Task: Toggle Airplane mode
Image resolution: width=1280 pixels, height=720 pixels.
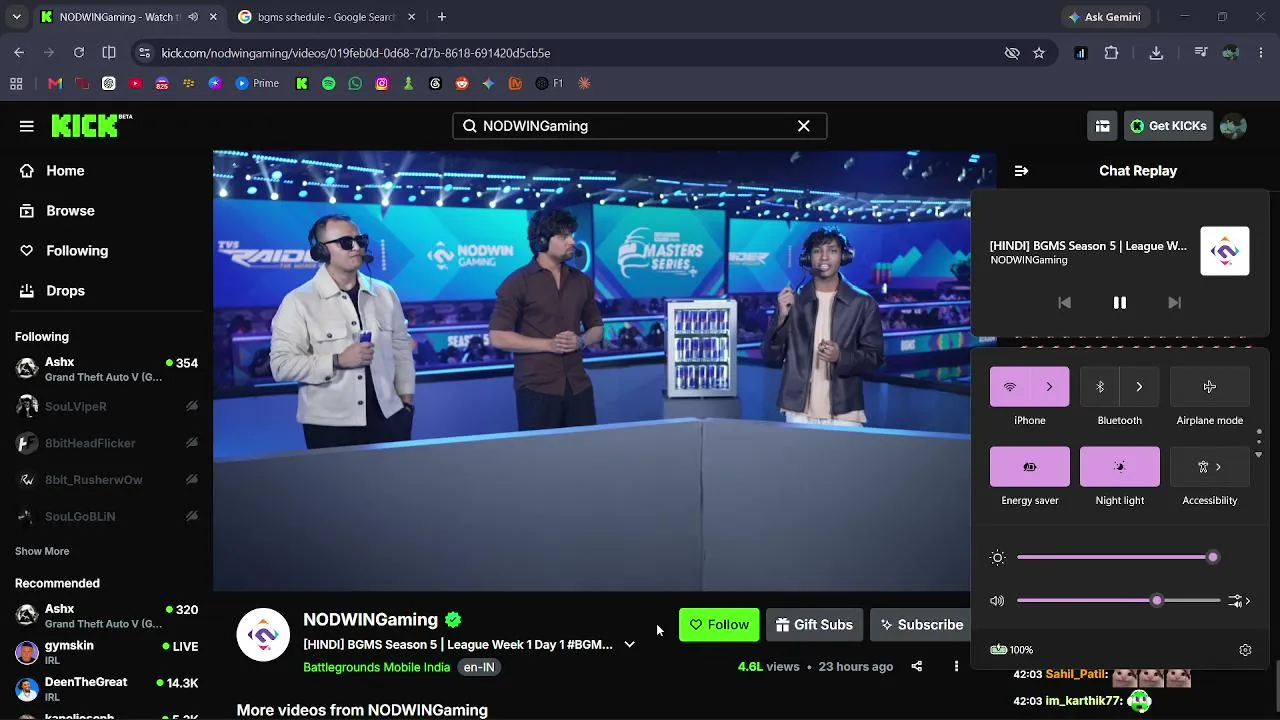Action: pos(1210,387)
